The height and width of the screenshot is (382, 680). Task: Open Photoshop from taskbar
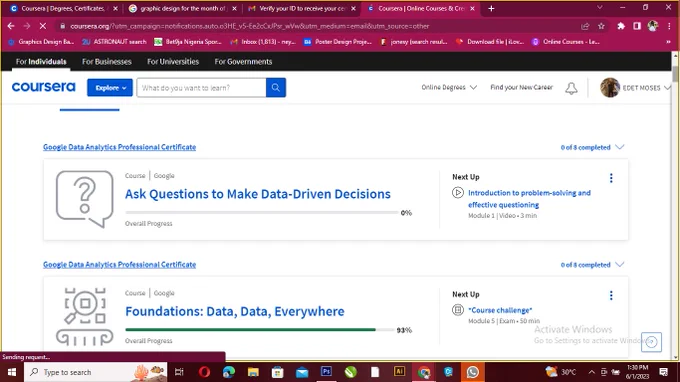pos(326,372)
